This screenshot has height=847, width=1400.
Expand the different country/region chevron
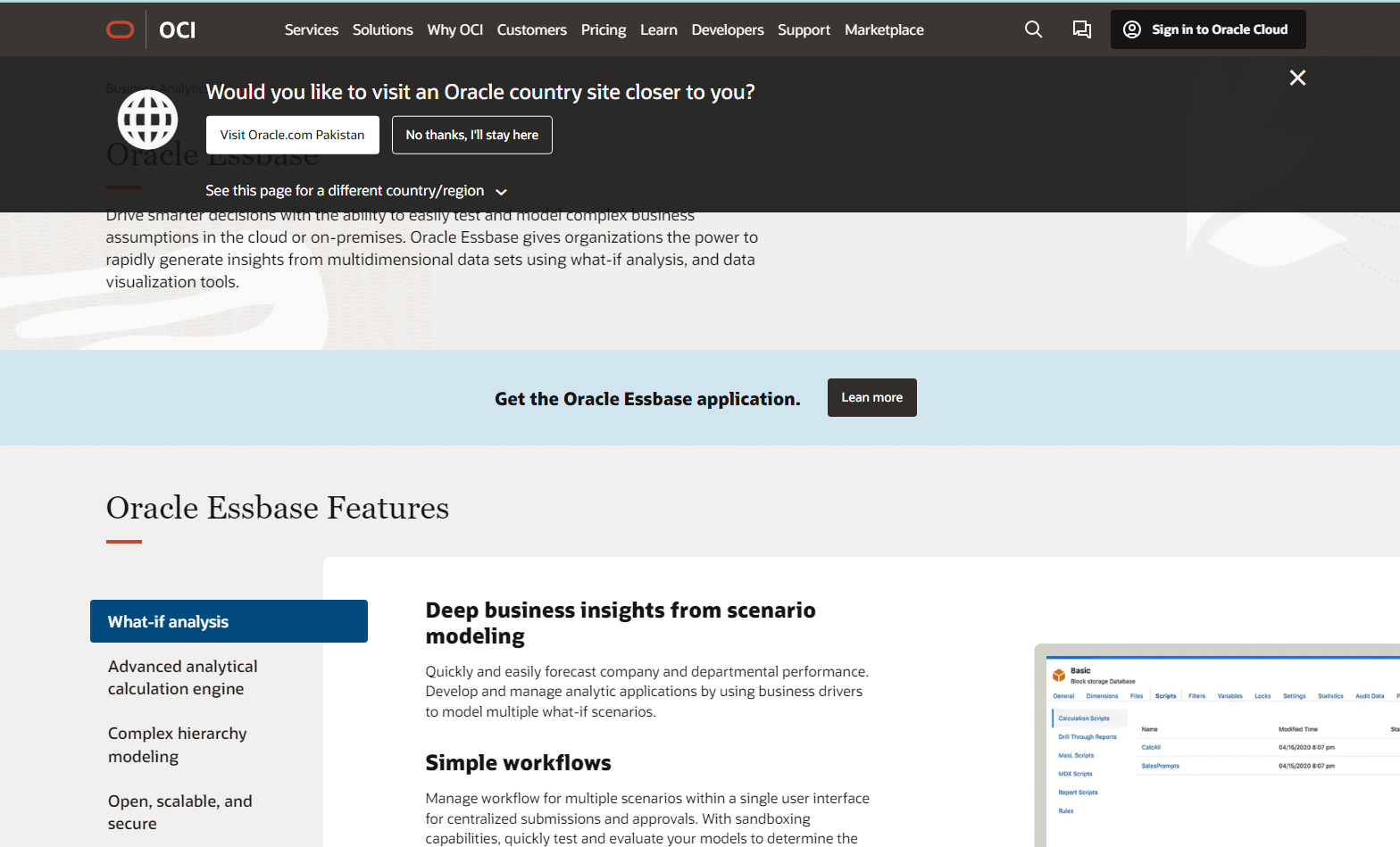click(x=502, y=192)
